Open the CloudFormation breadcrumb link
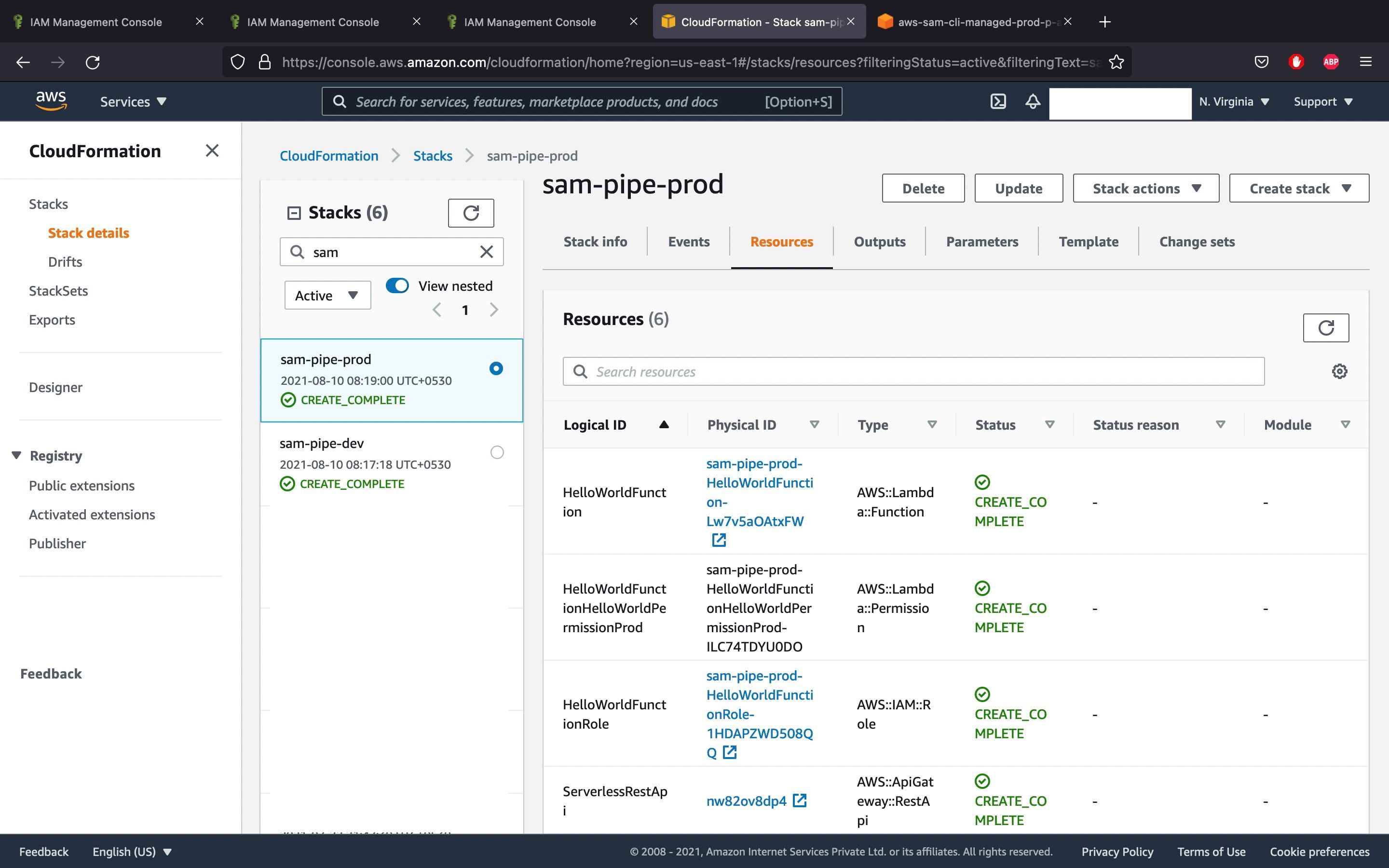Image resolution: width=1389 pixels, height=868 pixels. (x=329, y=156)
